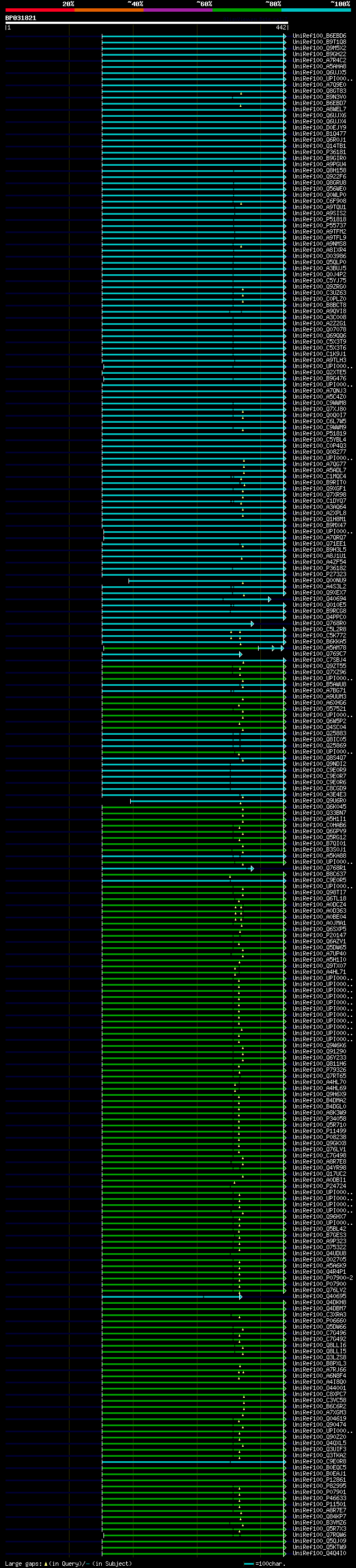The width and height of the screenshot is (356, 1568).
Task: Select the UniRef100_A5AM78 label
Action: pyautogui.click(x=319, y=647)
